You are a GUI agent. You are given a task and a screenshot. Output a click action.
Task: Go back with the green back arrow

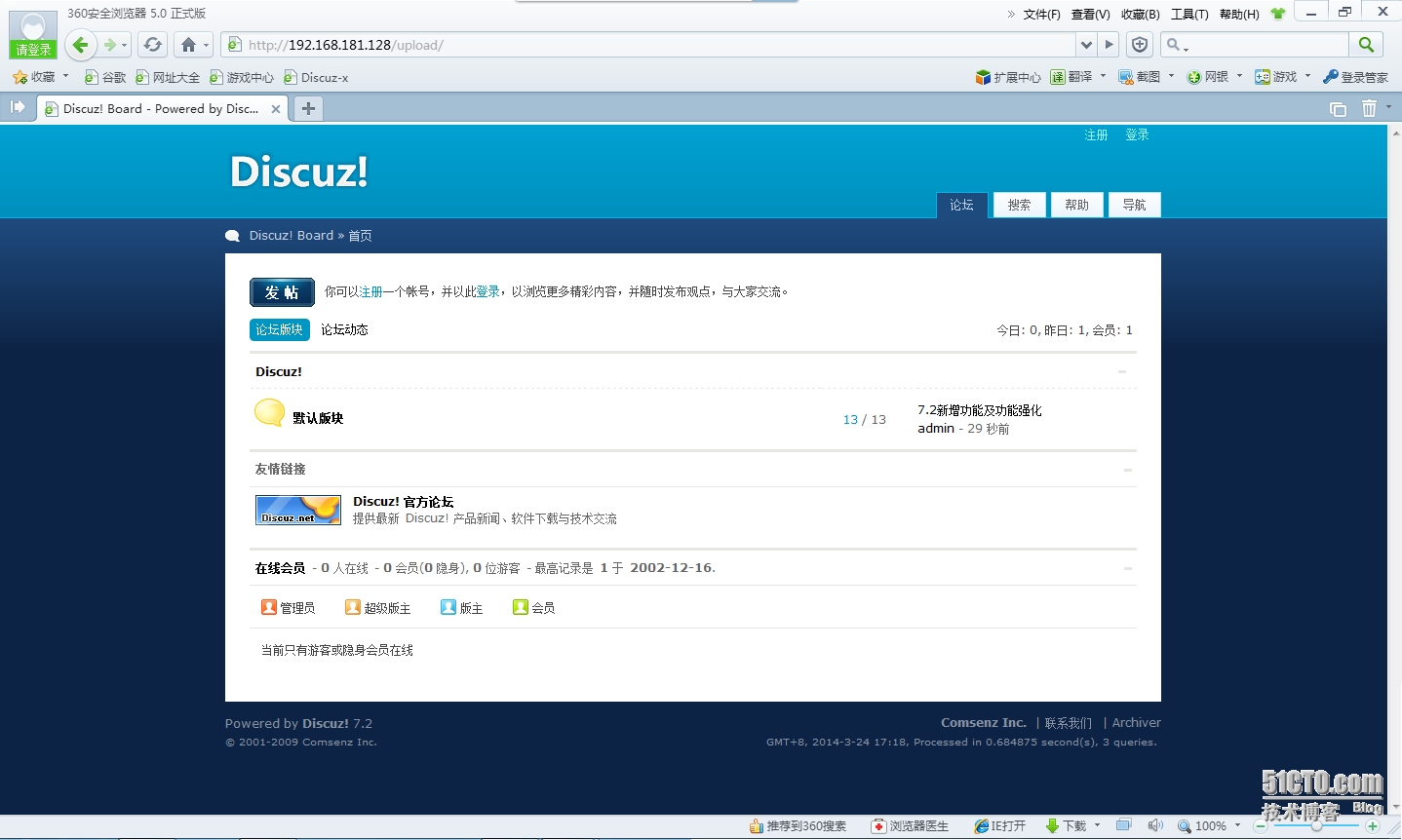(81, 45)
